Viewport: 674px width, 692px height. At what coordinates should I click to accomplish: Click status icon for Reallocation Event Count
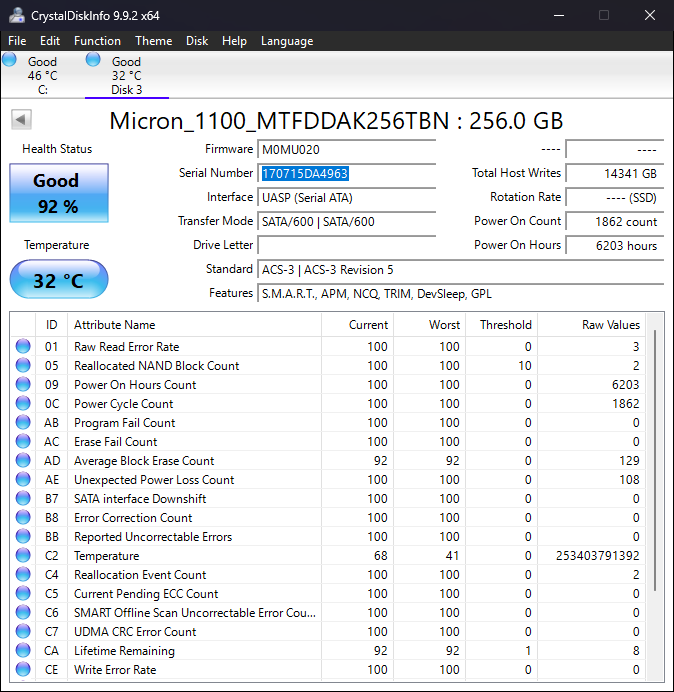pos(23,574)
